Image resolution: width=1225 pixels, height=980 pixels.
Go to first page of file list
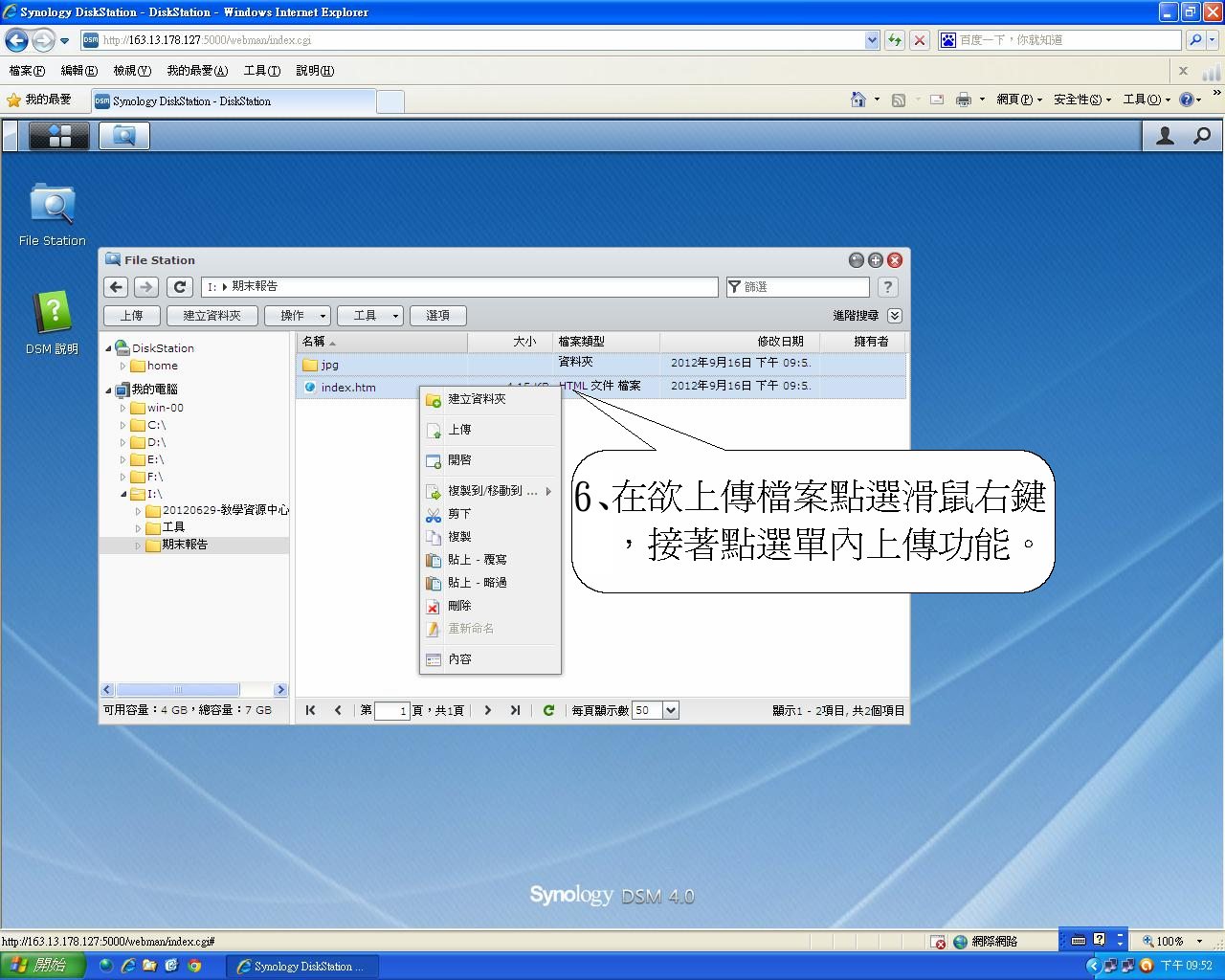(310, 710)
